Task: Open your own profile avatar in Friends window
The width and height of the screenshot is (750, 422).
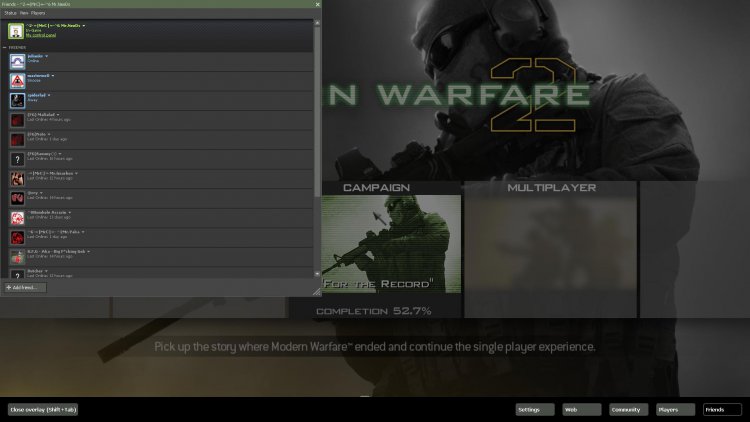Action: (16, 31)
